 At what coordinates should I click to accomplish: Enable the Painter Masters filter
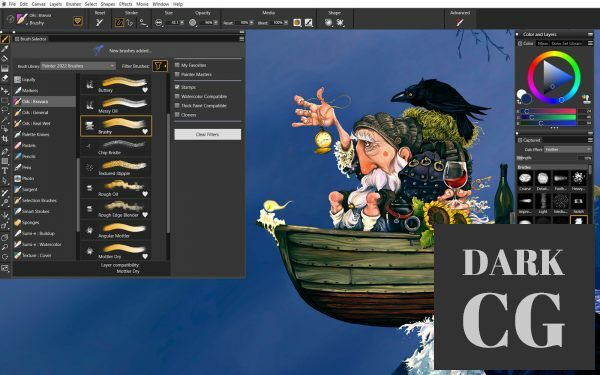click(177, 74)
